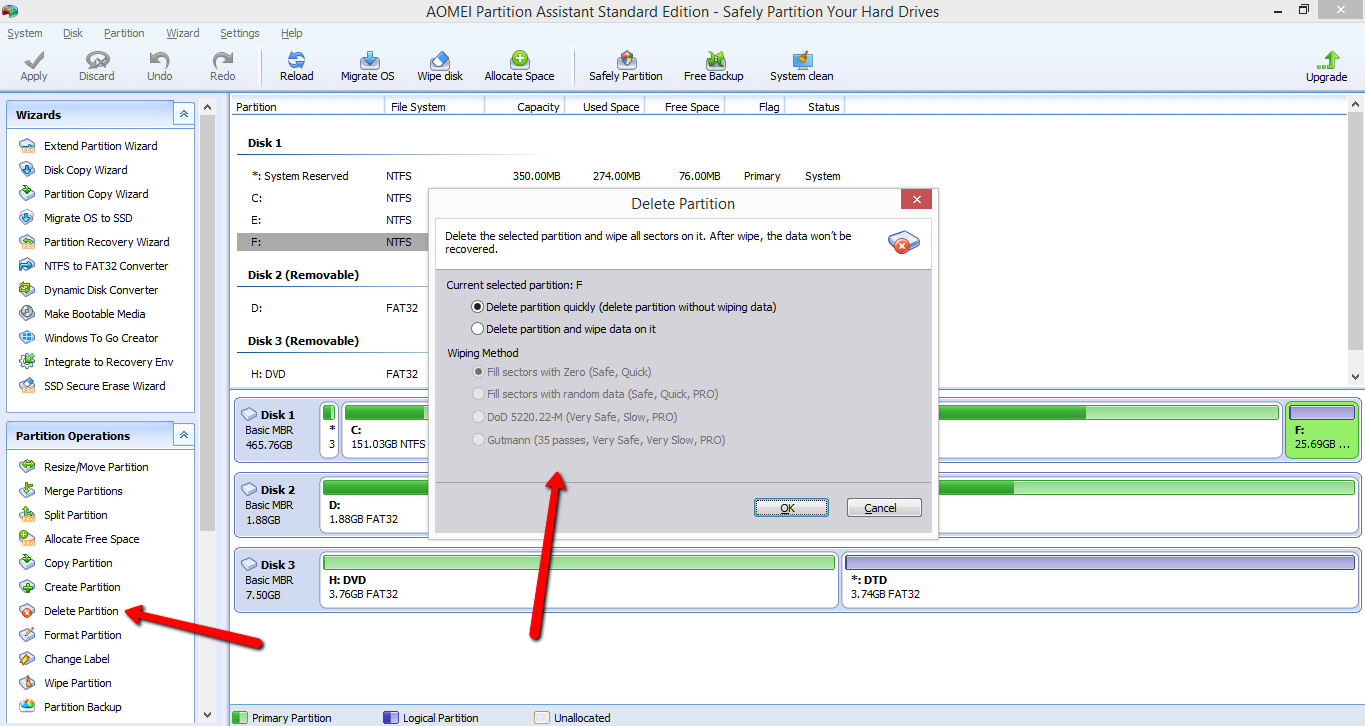Click the Apply checkmark toolbar icon
Viewport: 1365px width, 726px height.
pos(34,66)
